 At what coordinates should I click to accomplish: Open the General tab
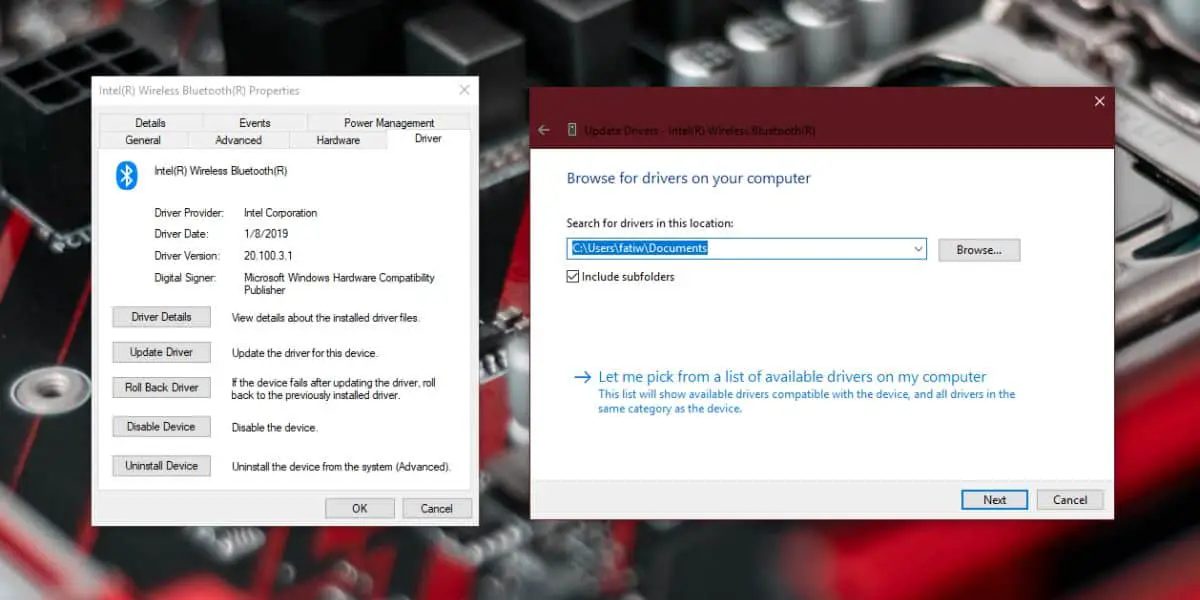143,140
